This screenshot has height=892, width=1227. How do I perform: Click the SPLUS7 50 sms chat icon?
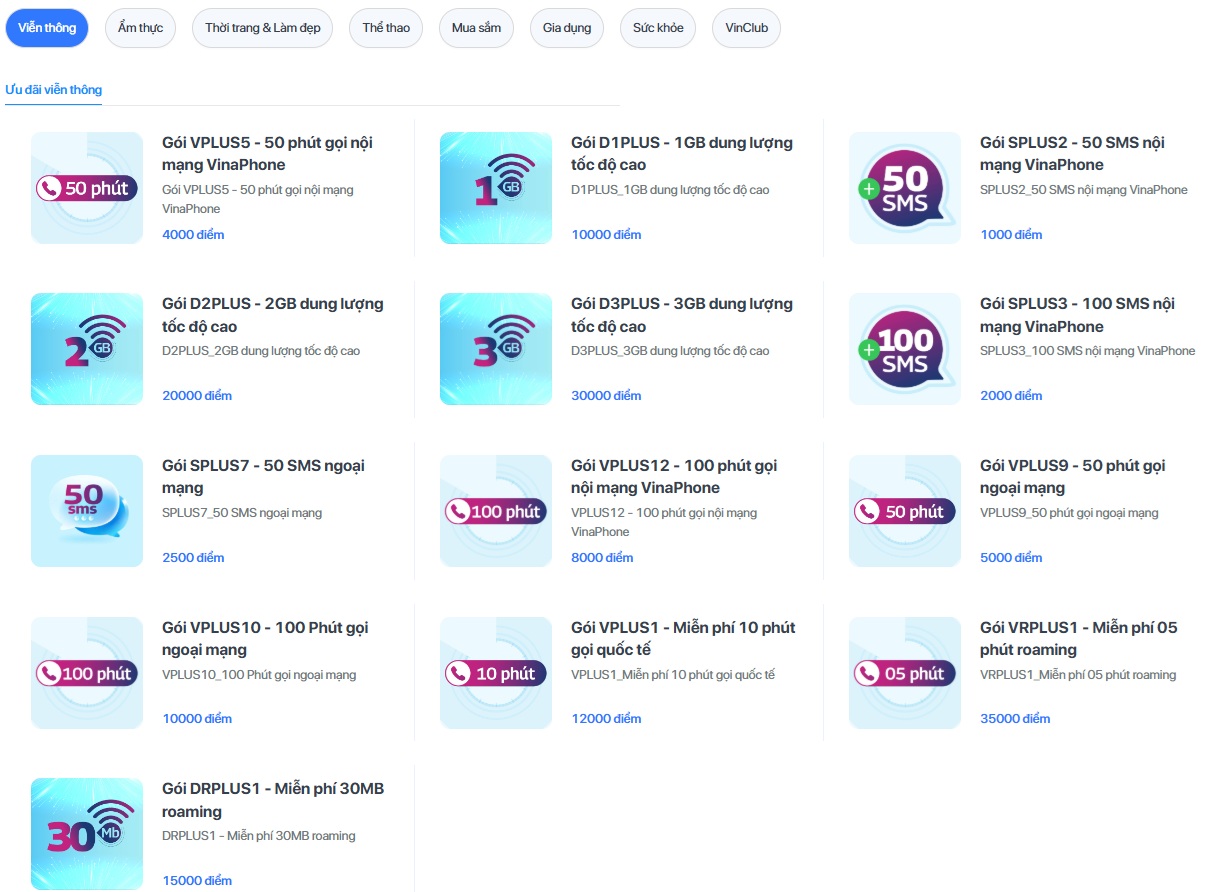click(x=87, y=511)
